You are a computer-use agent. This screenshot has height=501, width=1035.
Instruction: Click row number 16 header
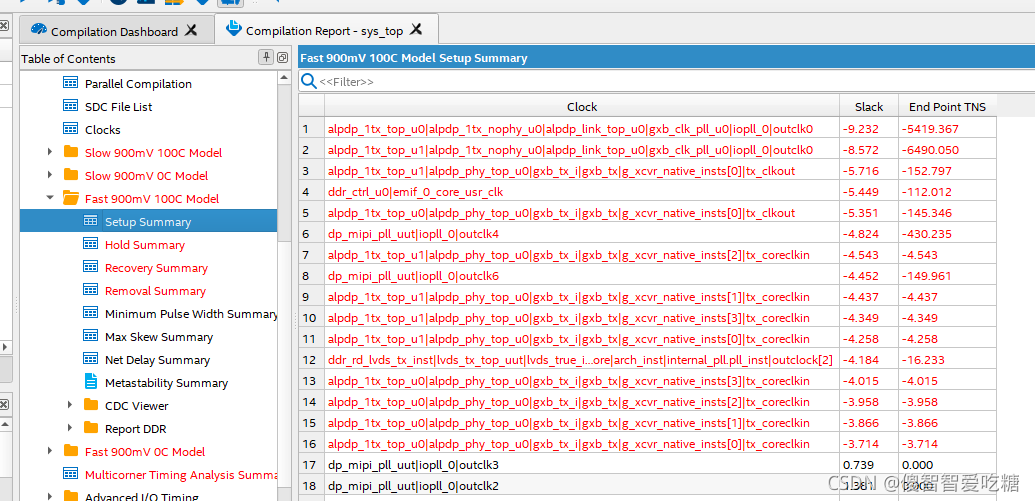coord(311,444)
